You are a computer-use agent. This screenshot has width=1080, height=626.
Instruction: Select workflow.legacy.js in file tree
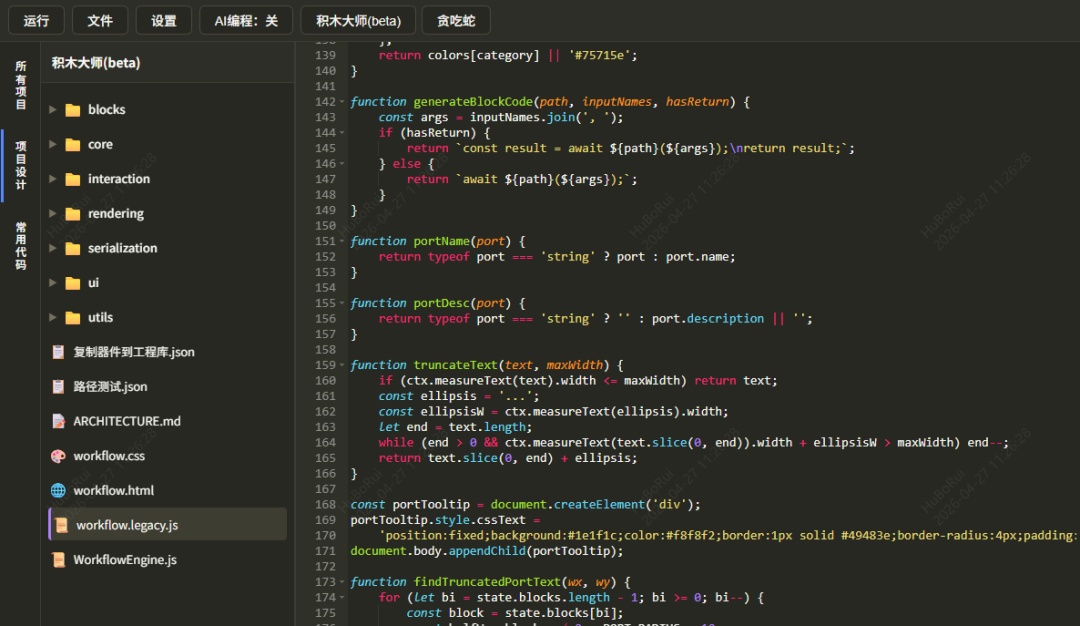tap(167, 525)
